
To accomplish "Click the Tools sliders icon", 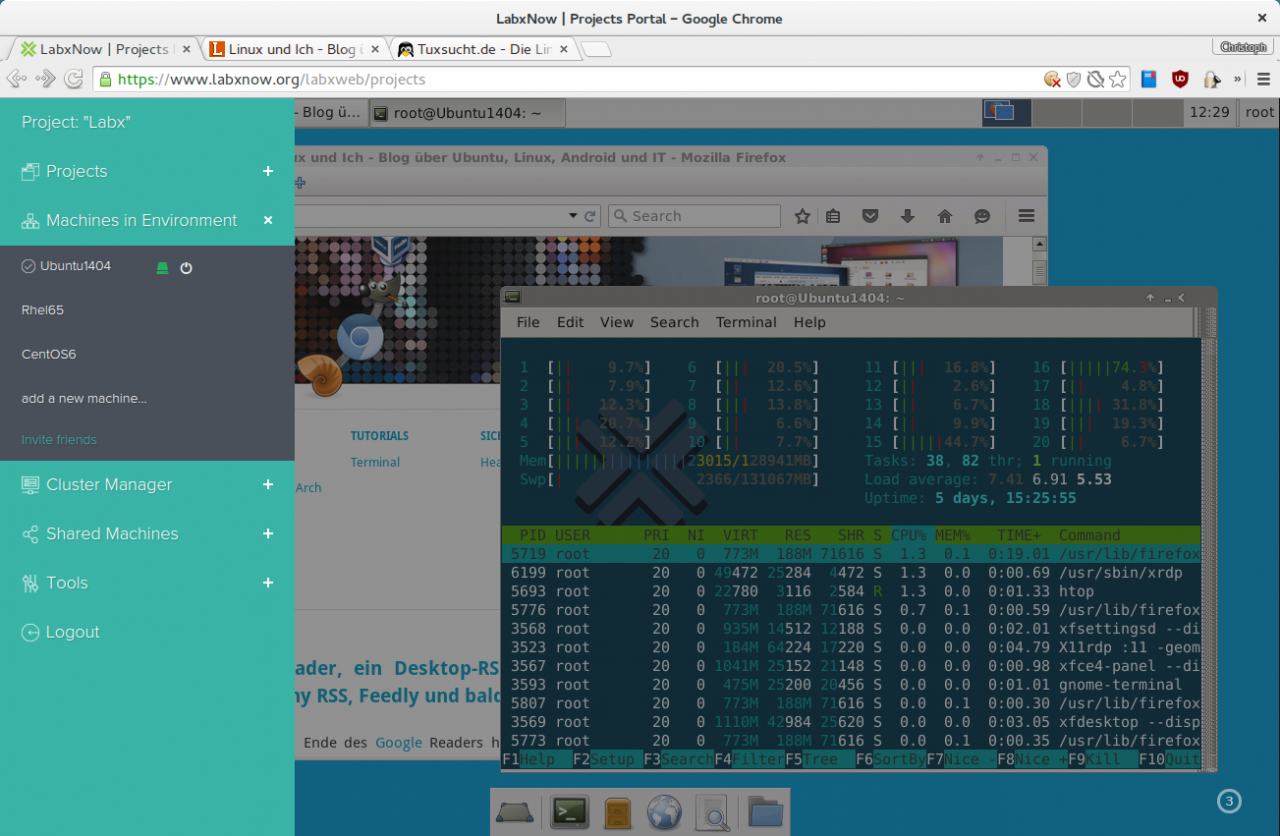I will 30,583.
